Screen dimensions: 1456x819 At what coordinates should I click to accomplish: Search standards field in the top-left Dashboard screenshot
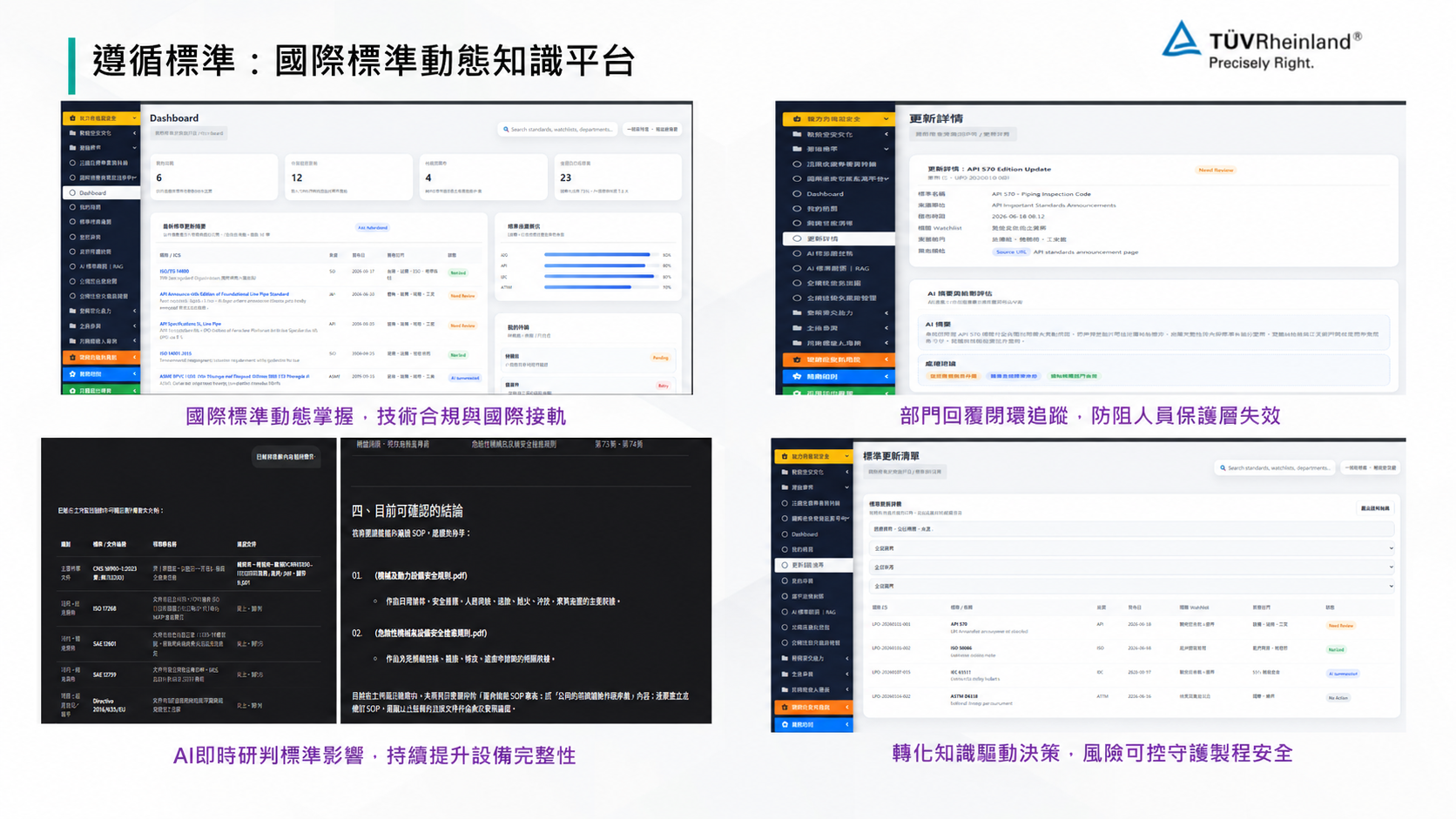point(558,130)
